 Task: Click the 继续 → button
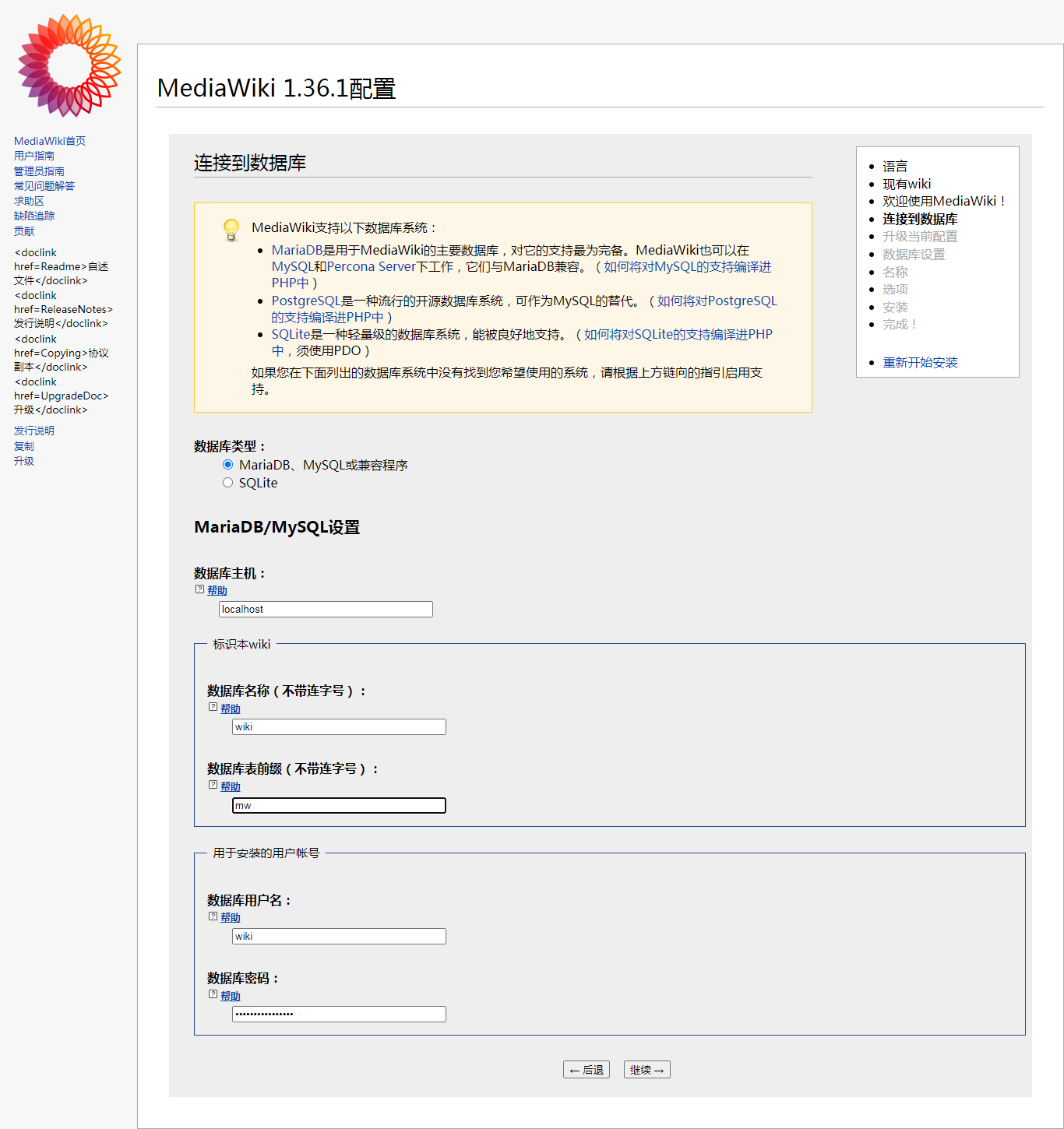click(x=647, y=1070)
